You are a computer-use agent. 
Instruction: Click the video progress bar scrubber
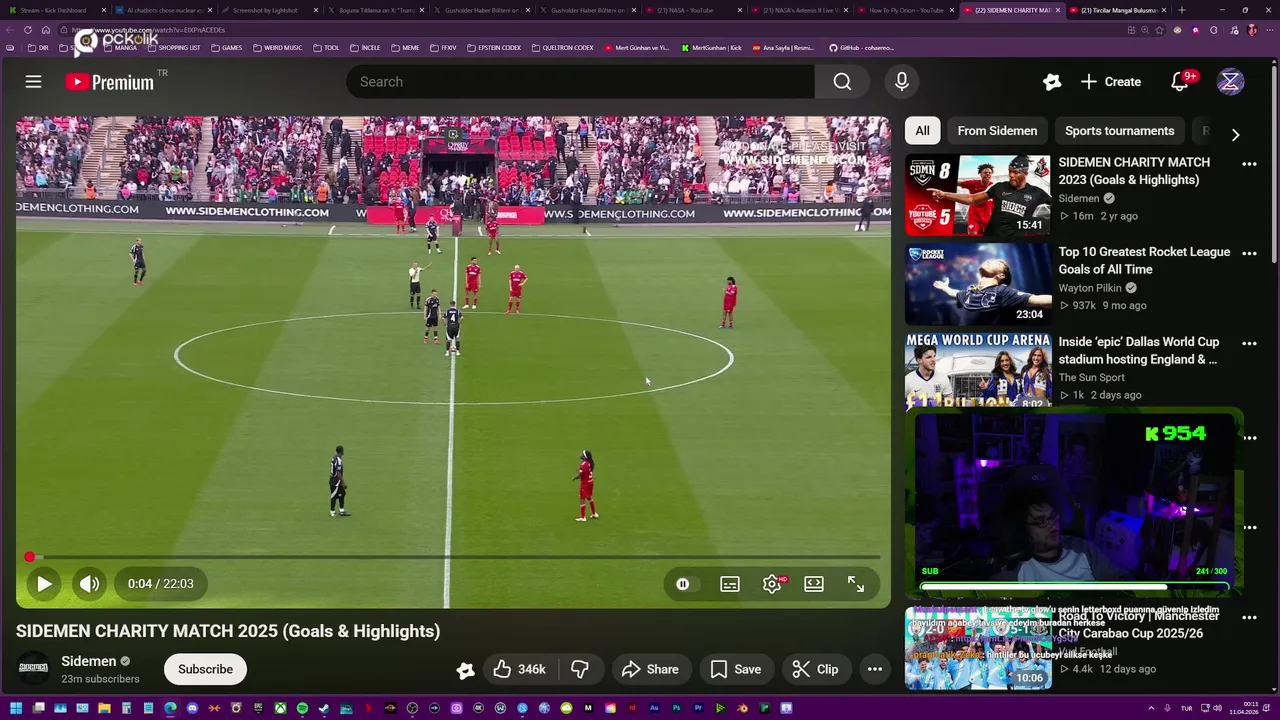pos(30,557)
